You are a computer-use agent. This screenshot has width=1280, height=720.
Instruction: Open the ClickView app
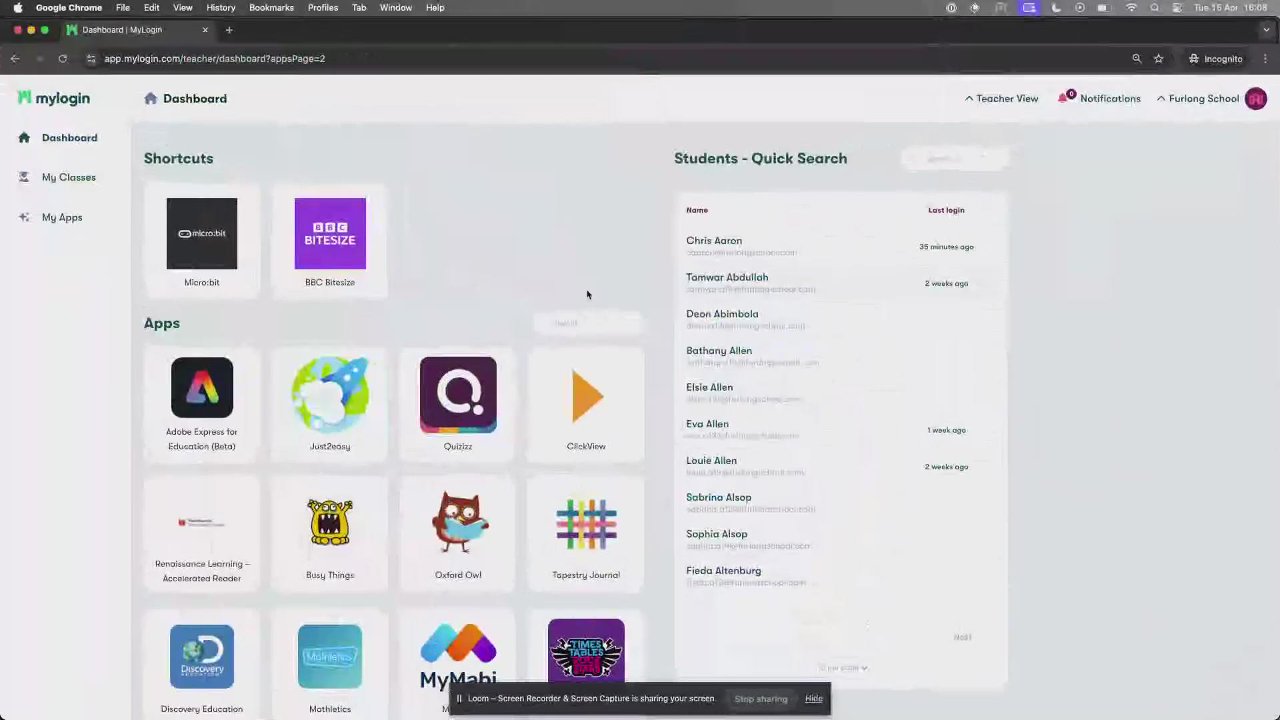point(586,405)
